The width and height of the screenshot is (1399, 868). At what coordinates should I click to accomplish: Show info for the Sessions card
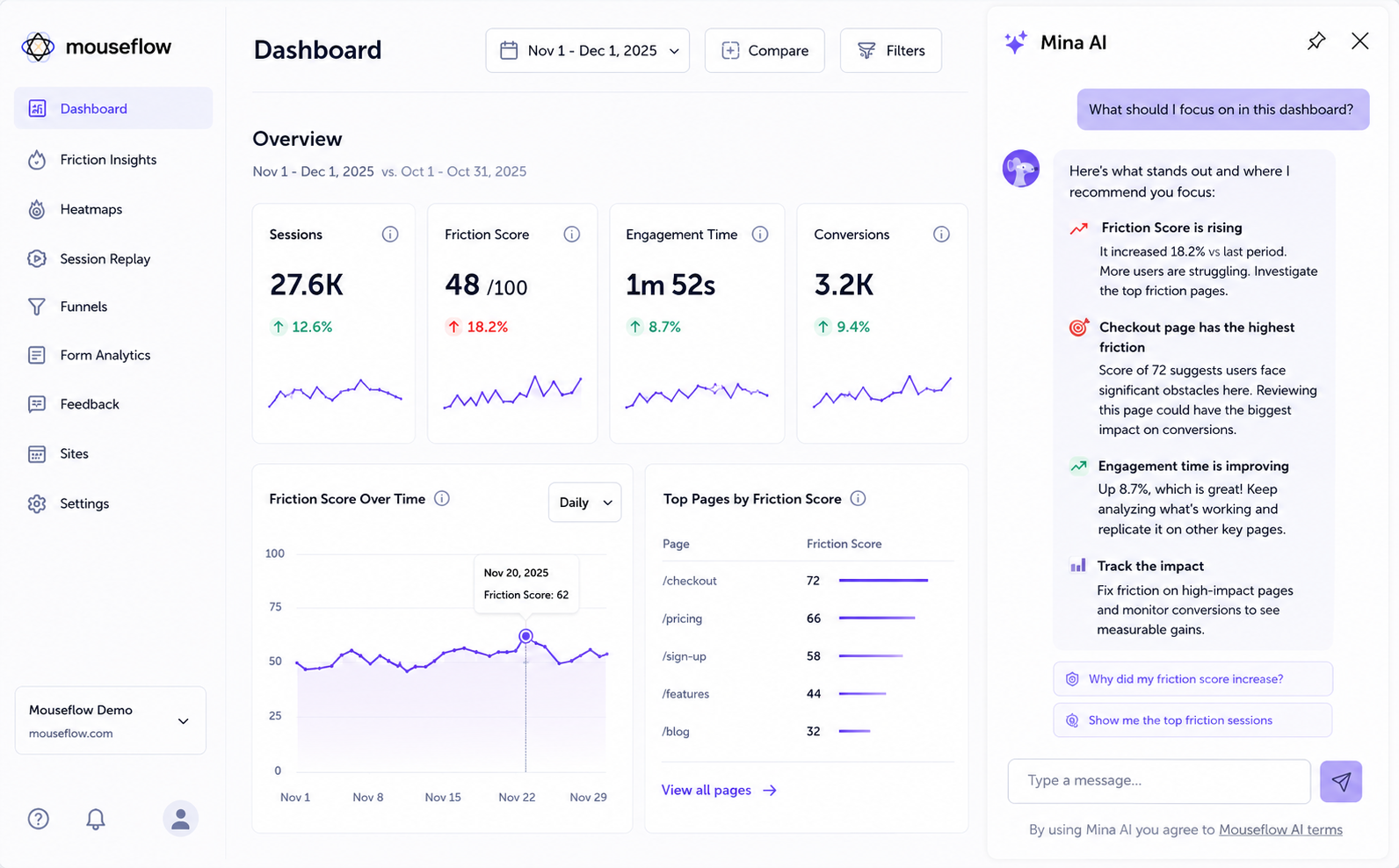(x=390, y=235)
